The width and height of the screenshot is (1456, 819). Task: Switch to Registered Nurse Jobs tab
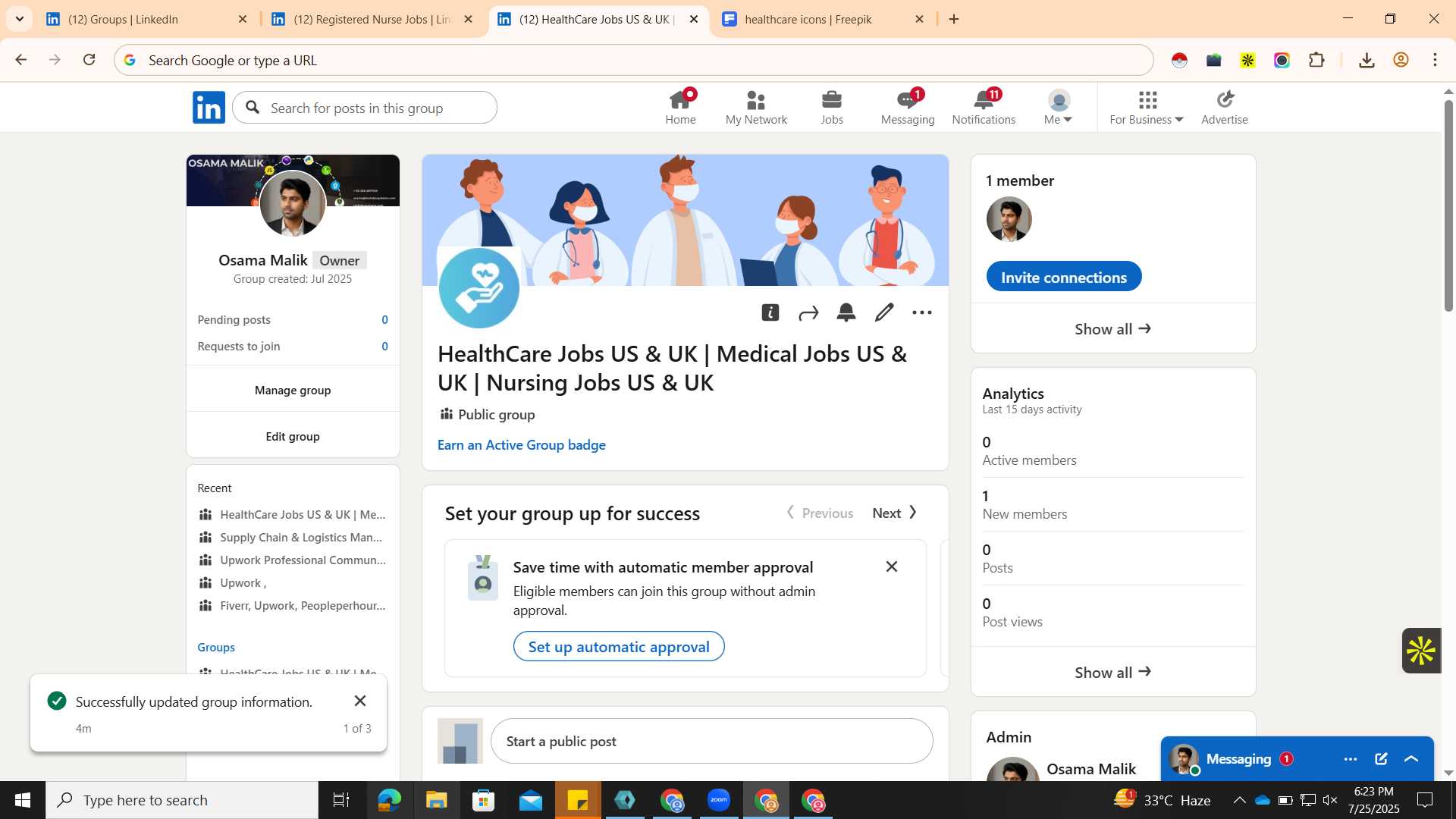click(x=372, y=19)
